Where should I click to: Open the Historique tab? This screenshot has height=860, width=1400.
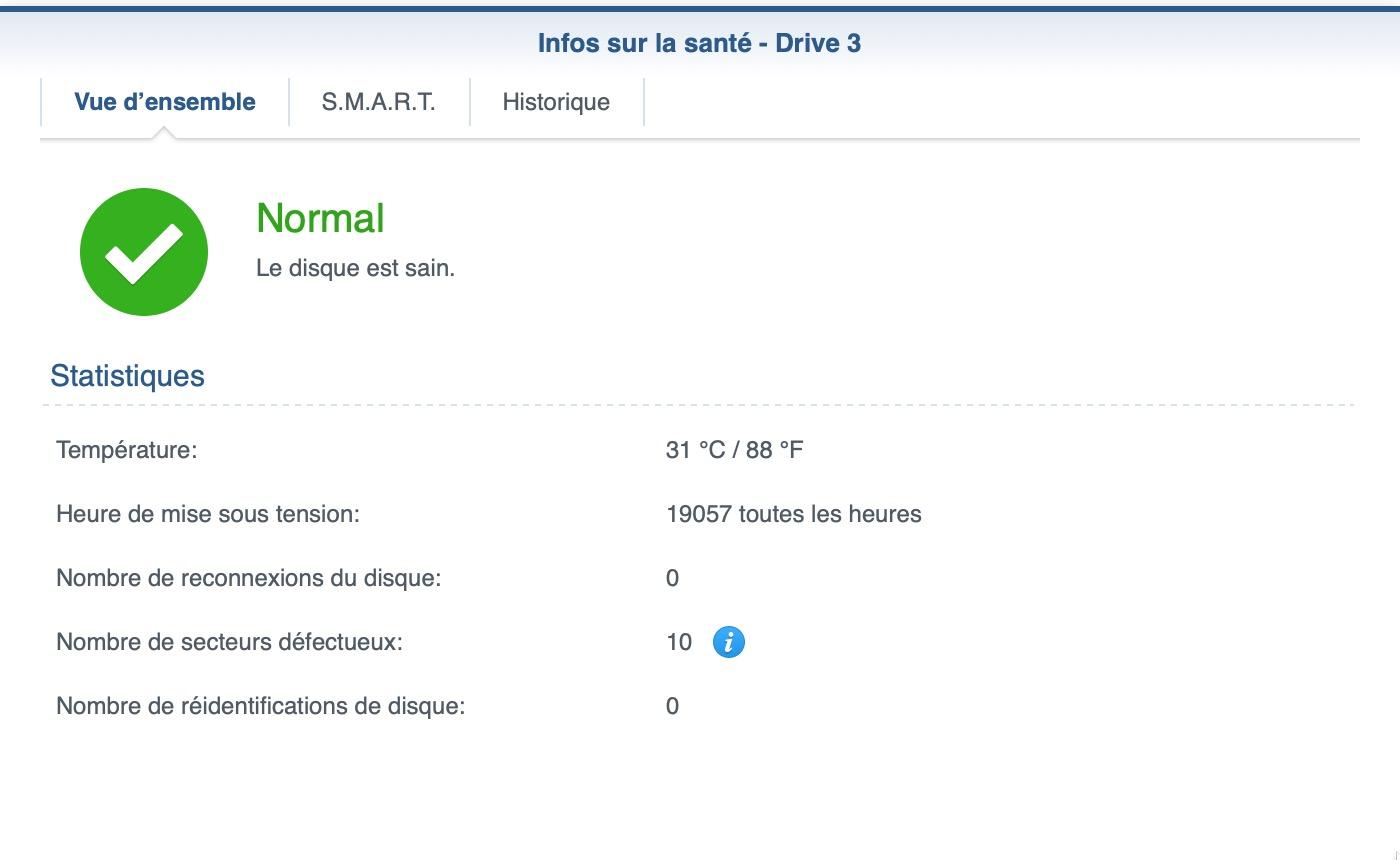556,102
